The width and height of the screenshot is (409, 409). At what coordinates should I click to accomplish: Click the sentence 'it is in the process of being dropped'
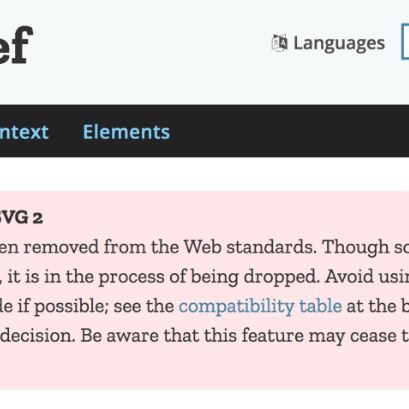click(163, 277)
